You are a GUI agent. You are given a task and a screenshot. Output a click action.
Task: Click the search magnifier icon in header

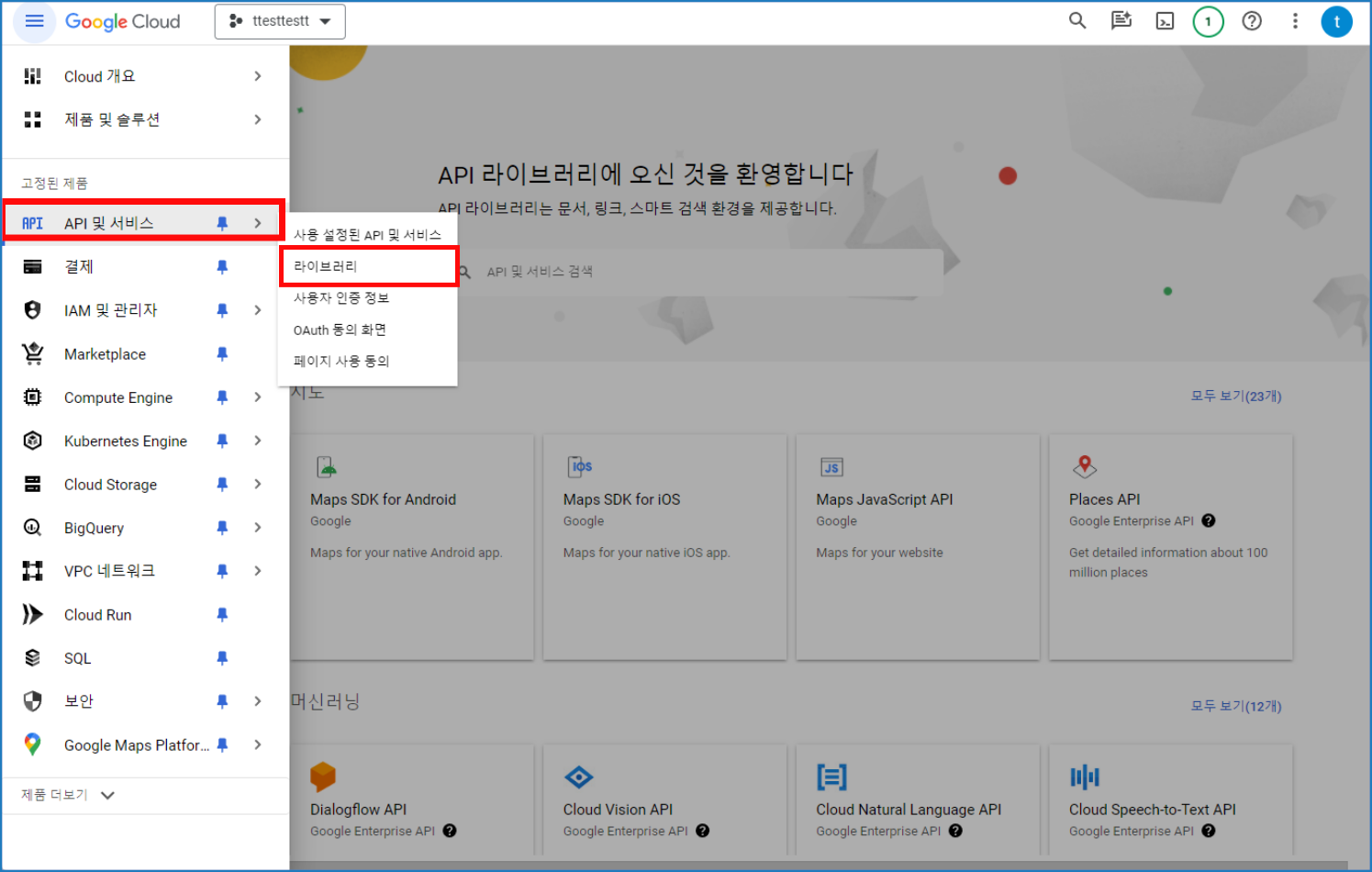pos(1077,21)
